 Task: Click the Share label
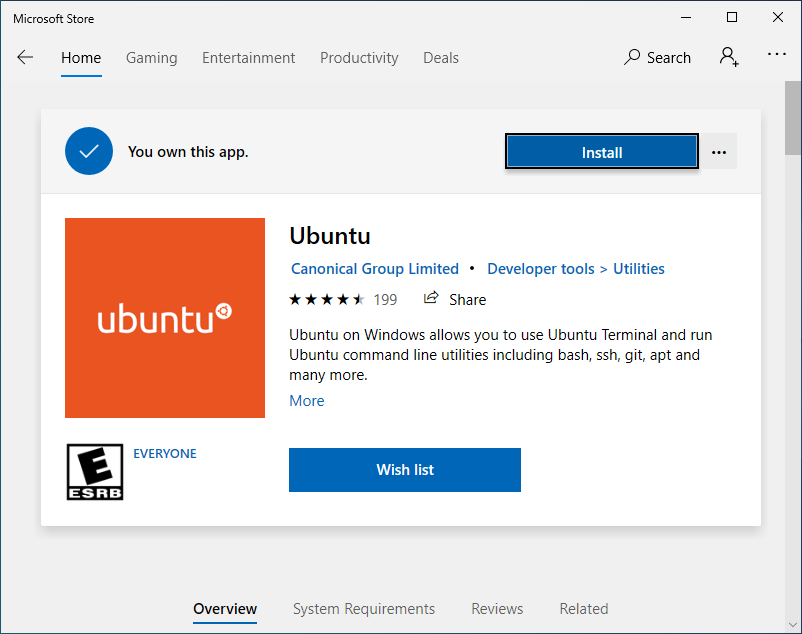(x=467, y=300)
